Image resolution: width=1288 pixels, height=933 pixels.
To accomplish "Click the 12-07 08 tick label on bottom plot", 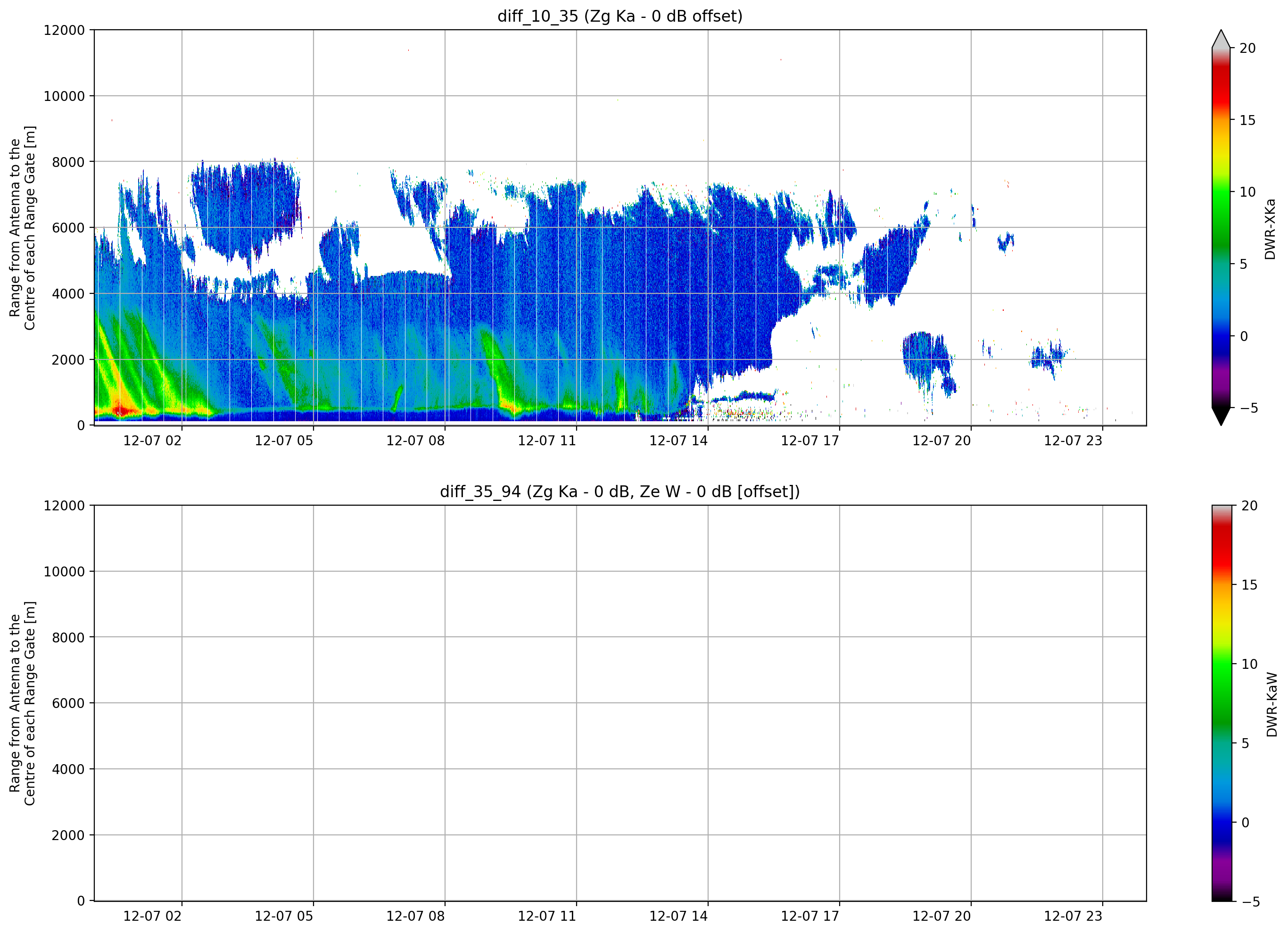I will [415, 916].
